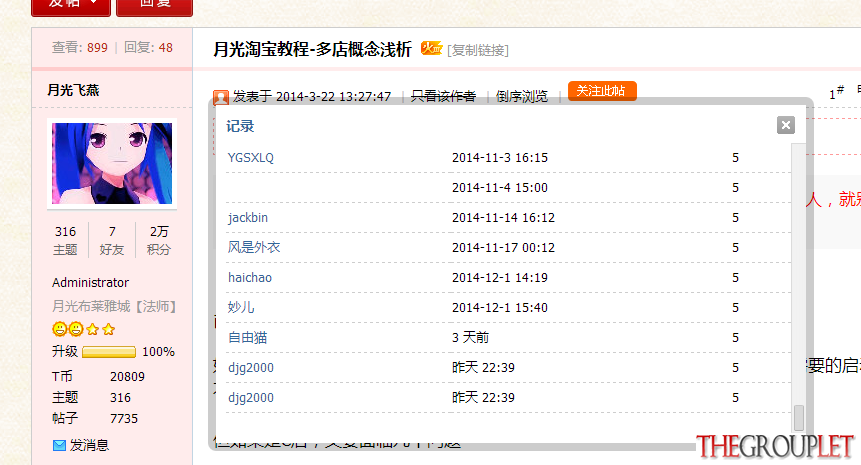Click the 发消息 send message link
The height and width of the screenshot is (465, 861).
point(89,445)
